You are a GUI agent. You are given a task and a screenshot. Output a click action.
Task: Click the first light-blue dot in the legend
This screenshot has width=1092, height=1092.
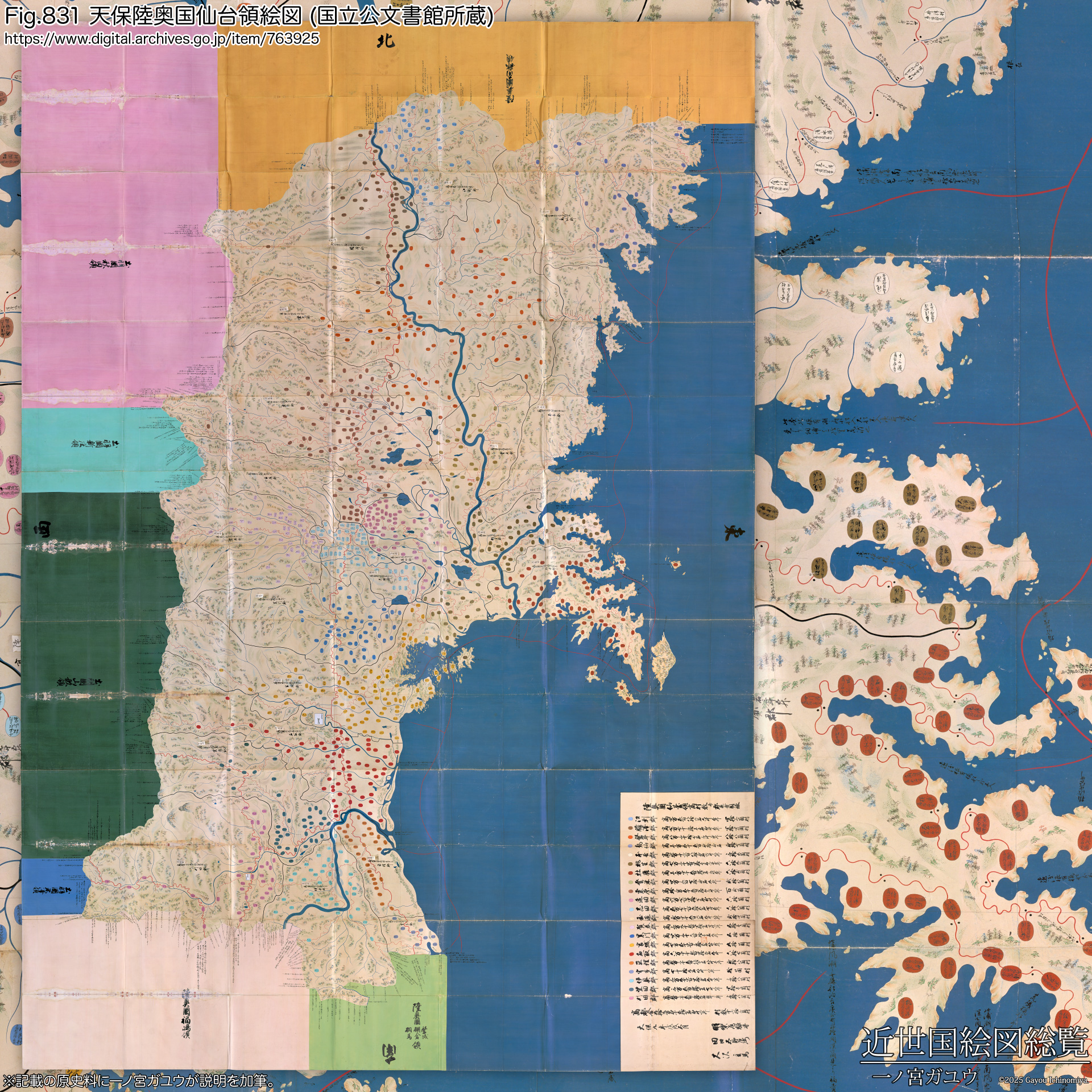(x=631, y=820)
